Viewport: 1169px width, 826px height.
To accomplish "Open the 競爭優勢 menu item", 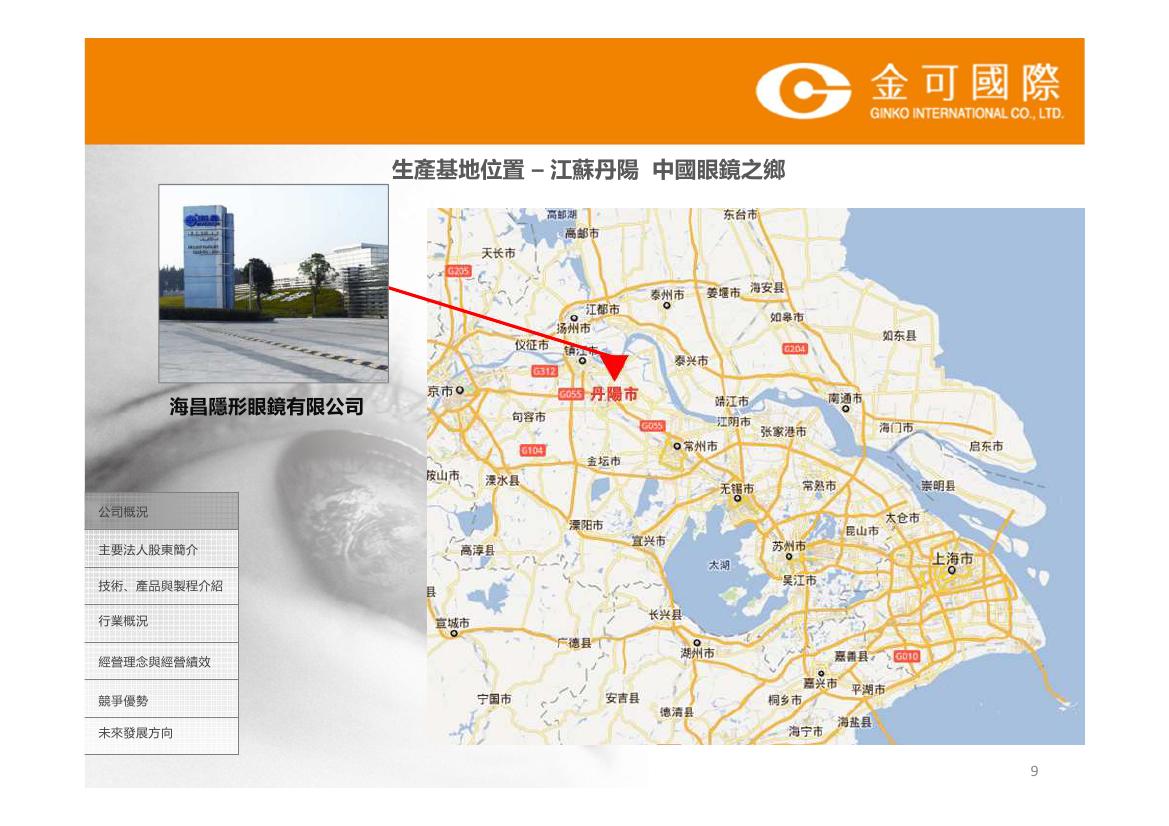I will click(x=162, y=700).
